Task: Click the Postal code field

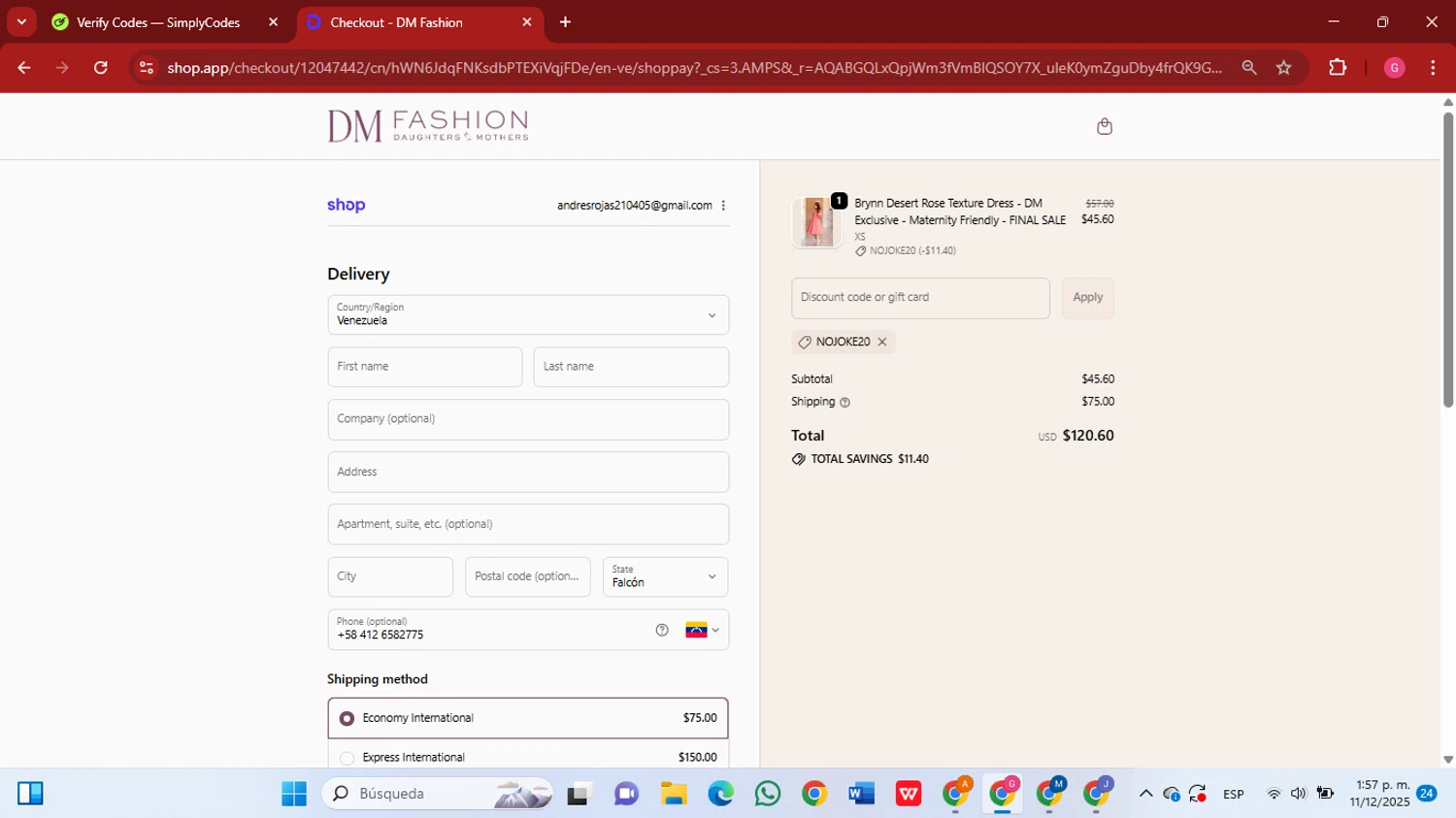Action: click(528, 576)
